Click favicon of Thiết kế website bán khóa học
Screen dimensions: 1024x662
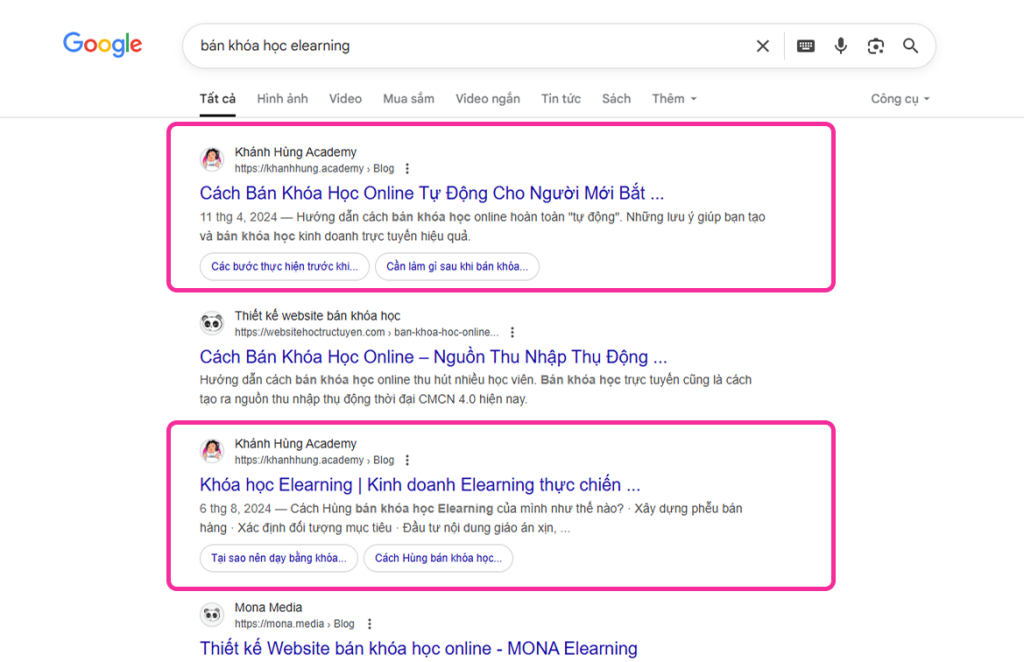click(x=212, y=323)
